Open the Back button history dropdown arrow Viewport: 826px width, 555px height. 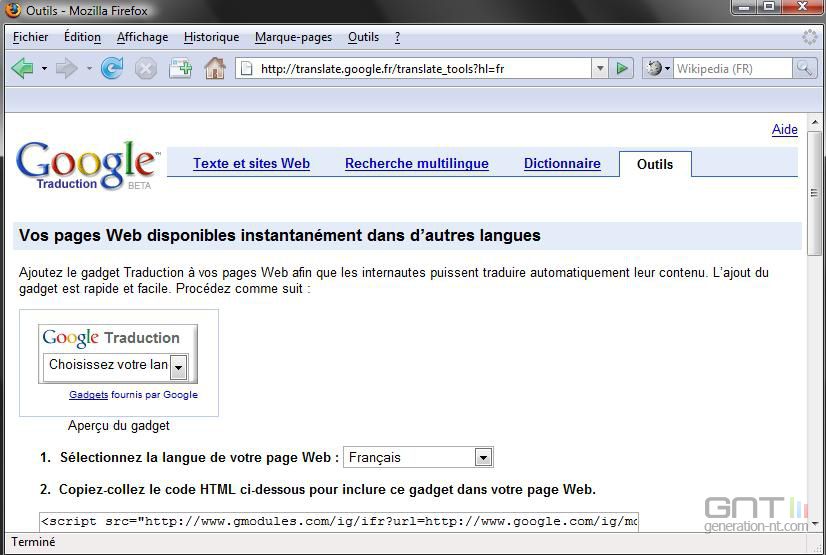(44, 68)
